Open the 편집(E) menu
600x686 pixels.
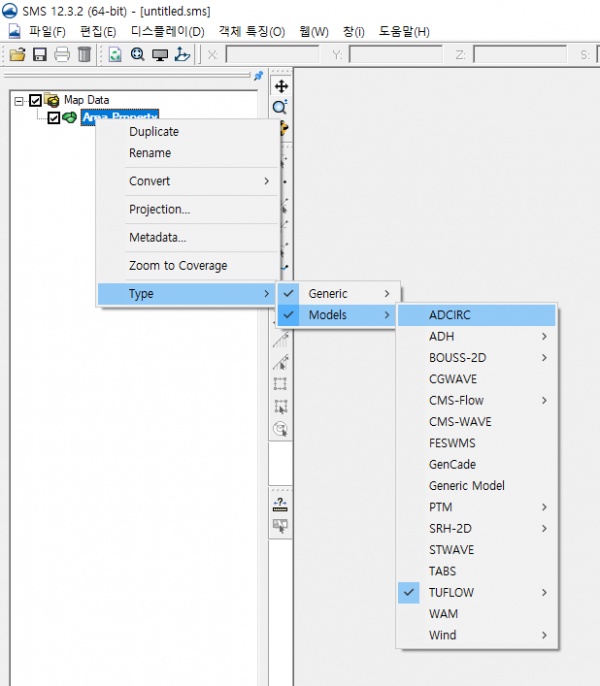[98, 32]
